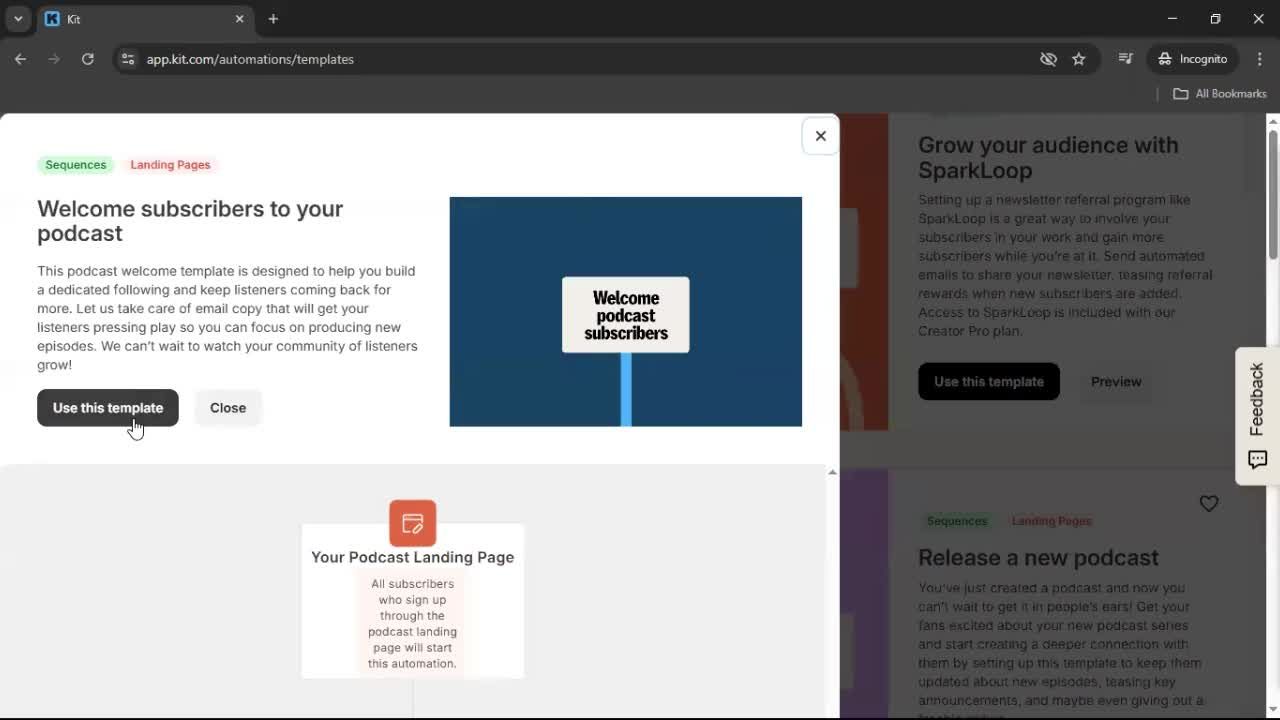This screenshot has height=720, width=1280.
Task: Open site information settings in the address bar
Action: point(128,59)
